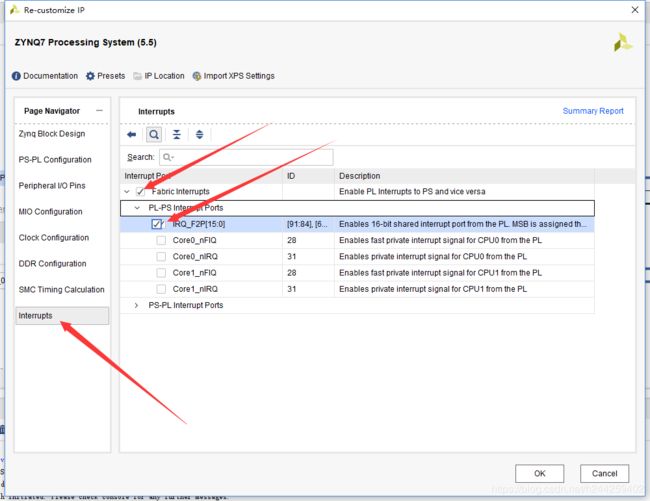This screenshot has width=650, height=501.
Task: Click the Core0_nIRQ row ID 31
Action: point(292,257)
